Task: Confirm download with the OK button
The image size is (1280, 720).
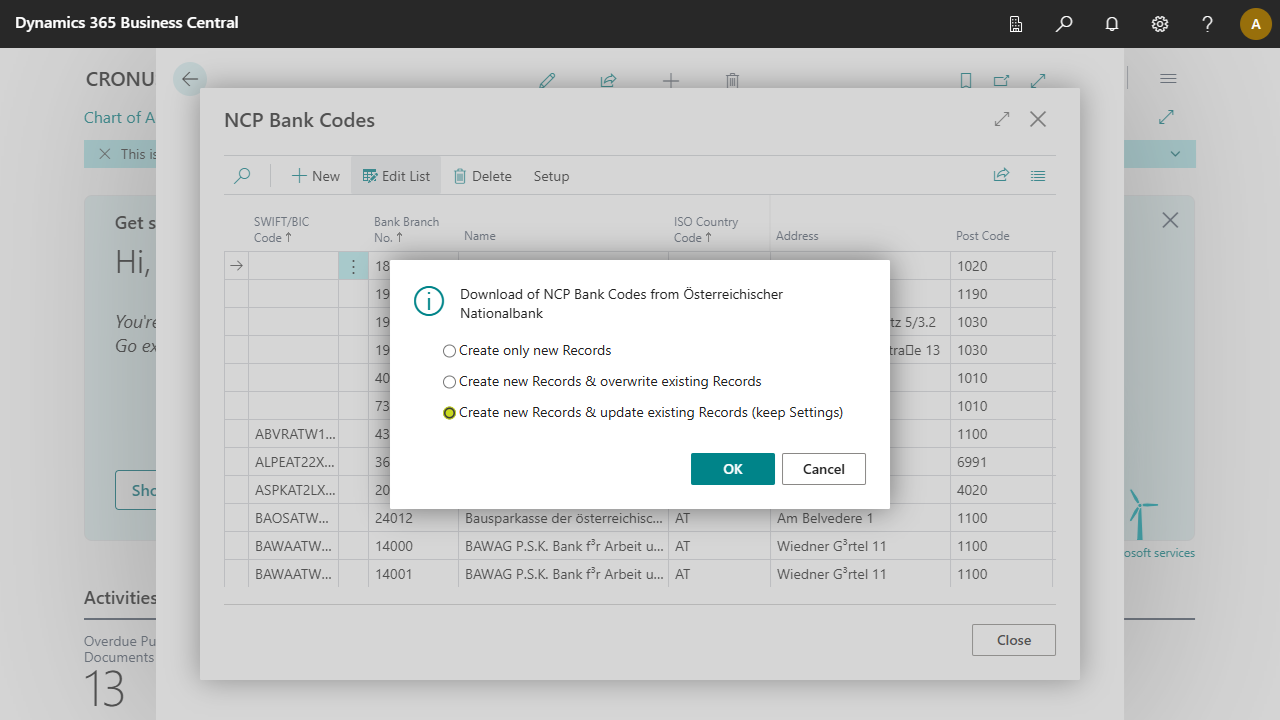Action: pyautogui.click(x=733, y=469)
